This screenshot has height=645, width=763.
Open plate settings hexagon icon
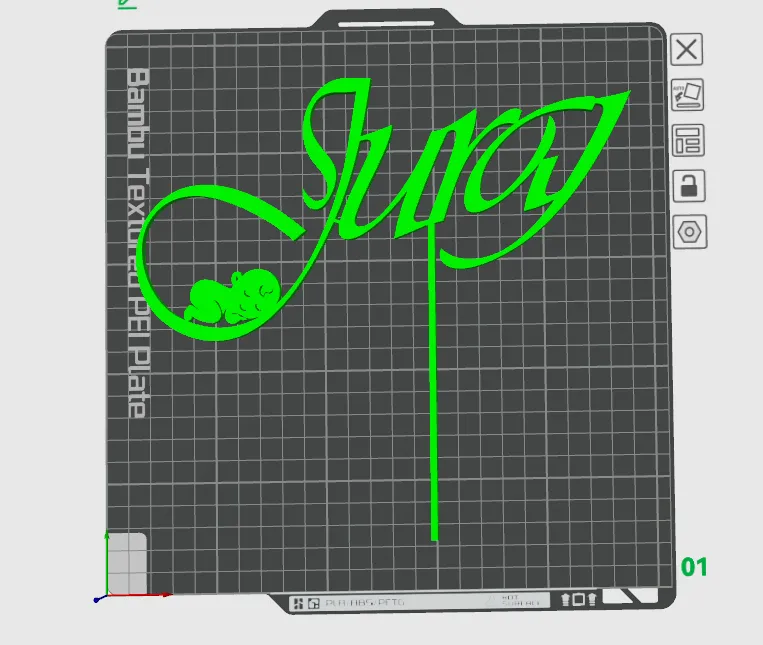tap(690, 232)
